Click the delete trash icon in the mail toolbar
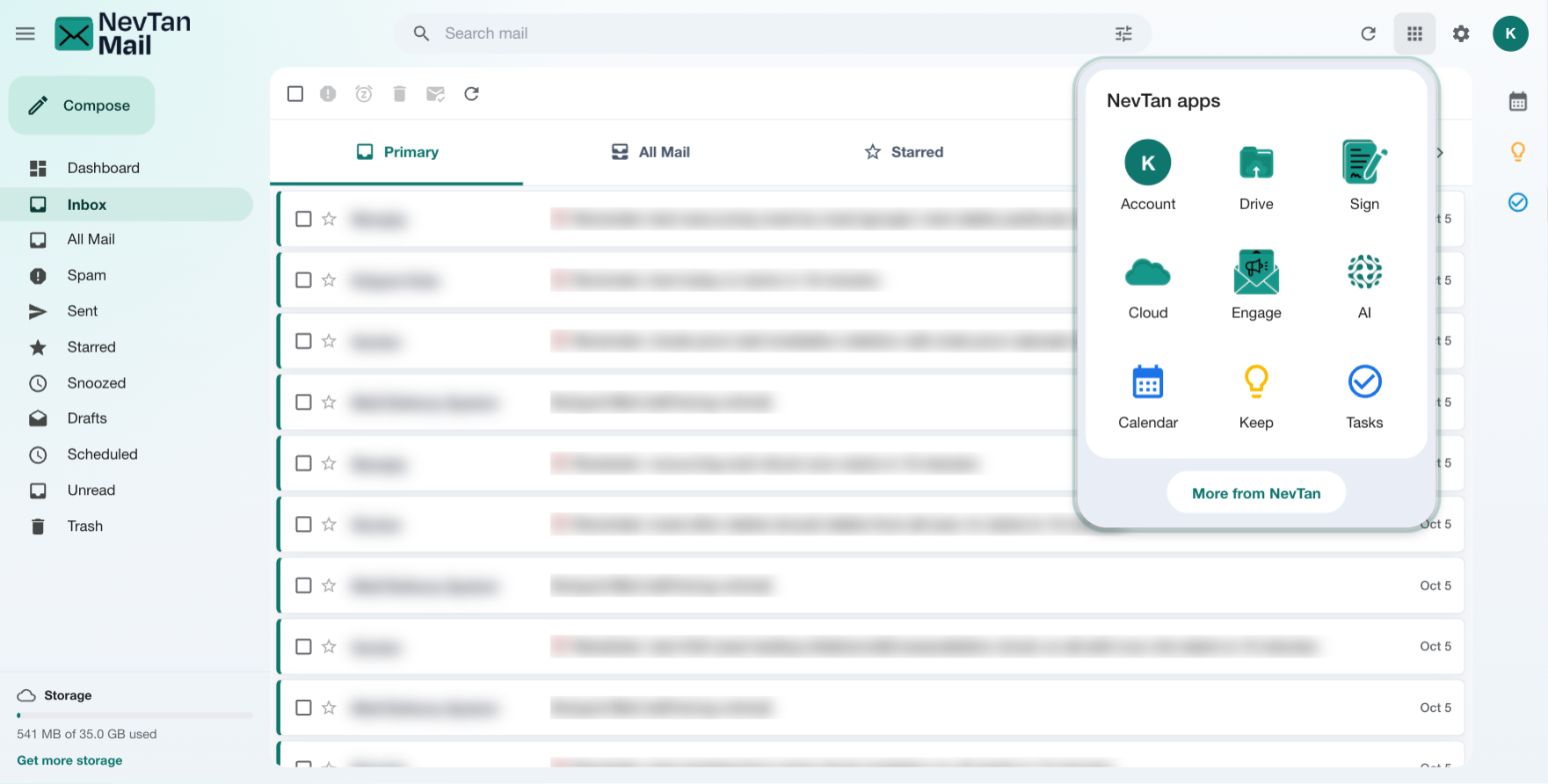The width and height of the screenshot is (1548, 784). point(399,94)
